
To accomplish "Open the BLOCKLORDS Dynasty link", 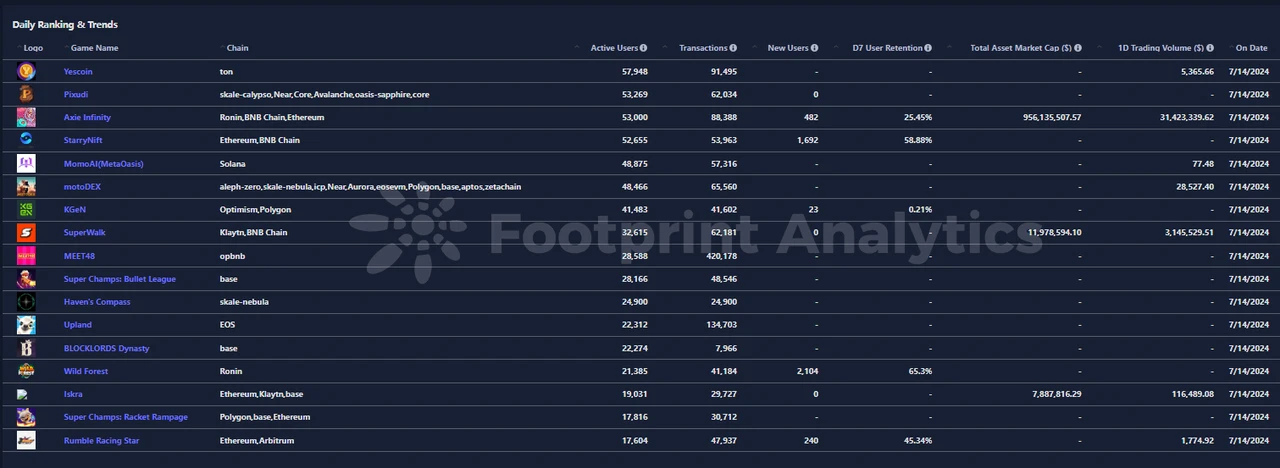I will [107, 348].
